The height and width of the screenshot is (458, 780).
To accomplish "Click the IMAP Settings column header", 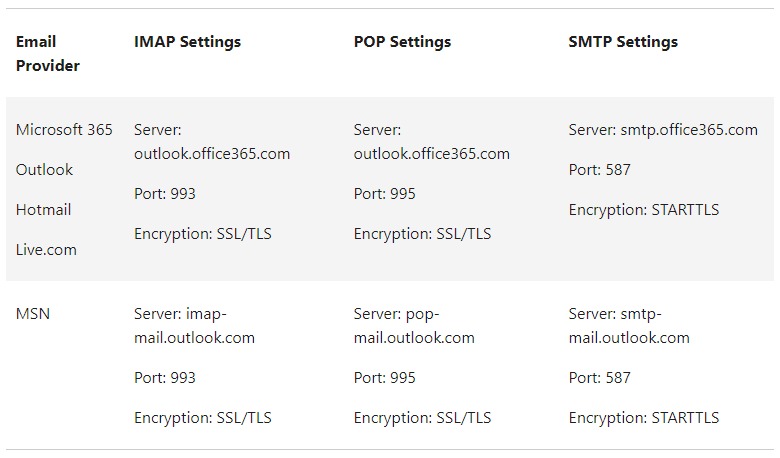I will (187, 42).
